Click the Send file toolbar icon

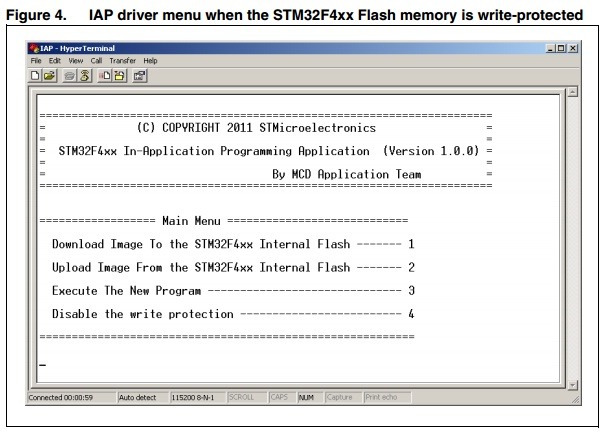pyautogui.click(x=105, y=75)
